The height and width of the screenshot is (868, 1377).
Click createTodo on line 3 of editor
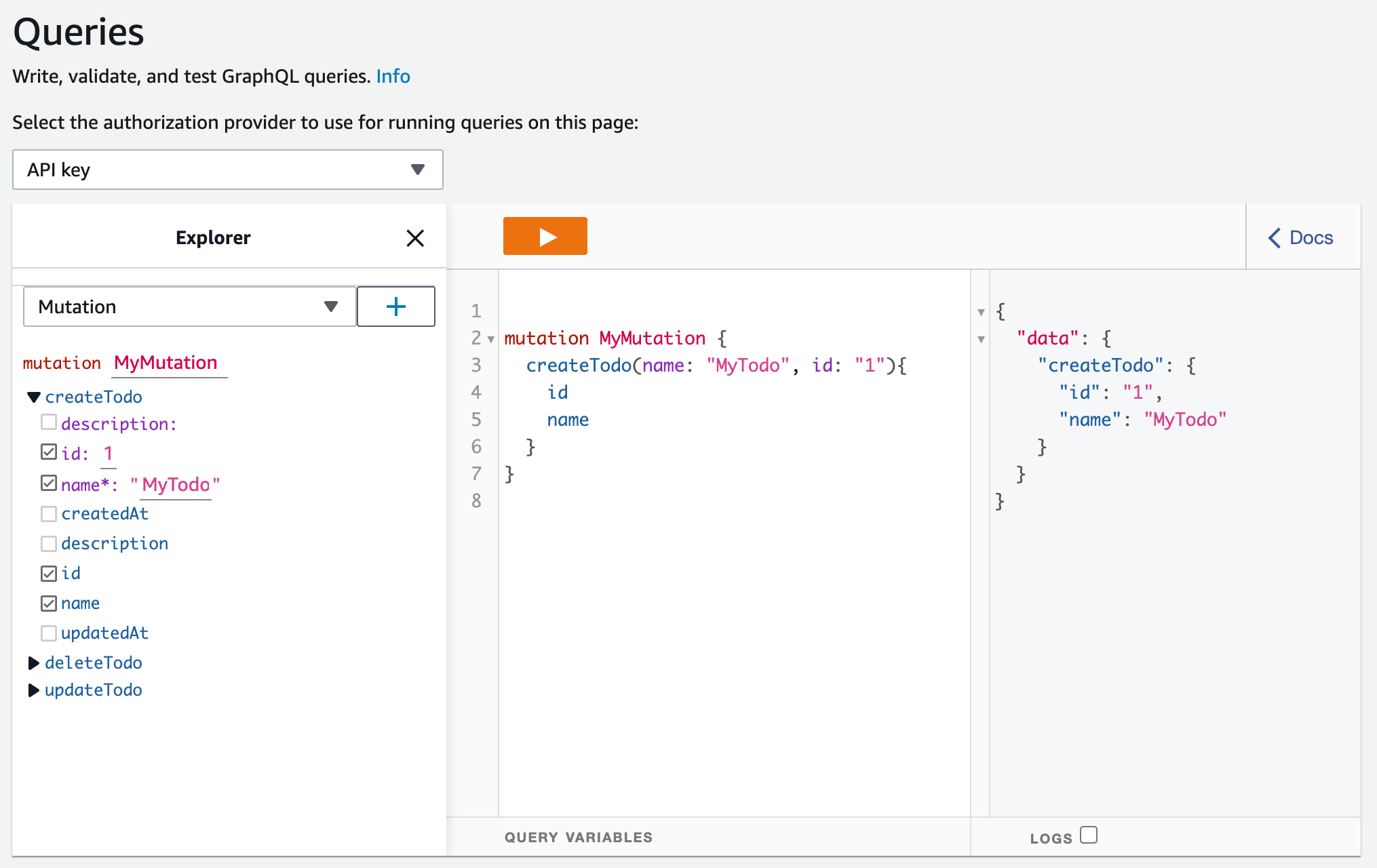point(579,366)
